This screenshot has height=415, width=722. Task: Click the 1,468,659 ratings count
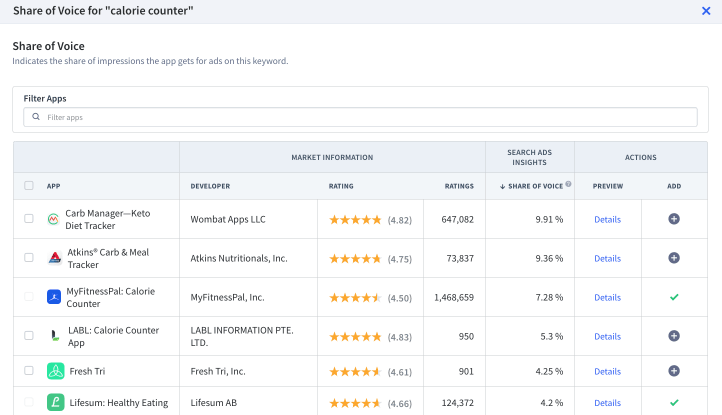click(454, 298)
